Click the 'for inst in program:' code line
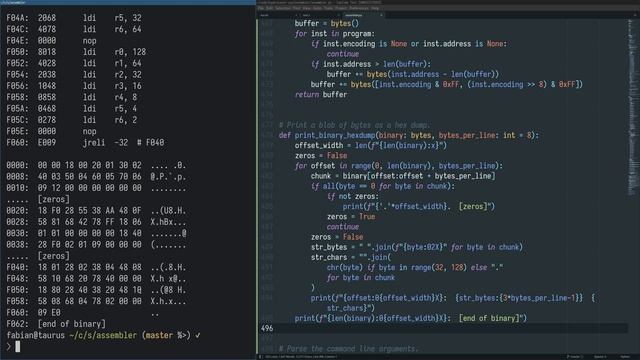Screen dimensions: 640x360 [335, 33]
